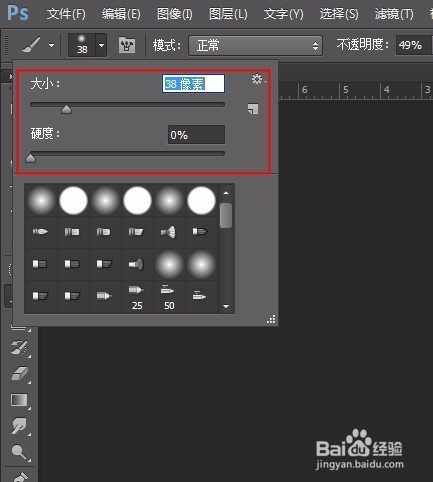This screenshot has height=482, width=433.
Task: Open the 图像(I) menu
Action: coord(175,14)
